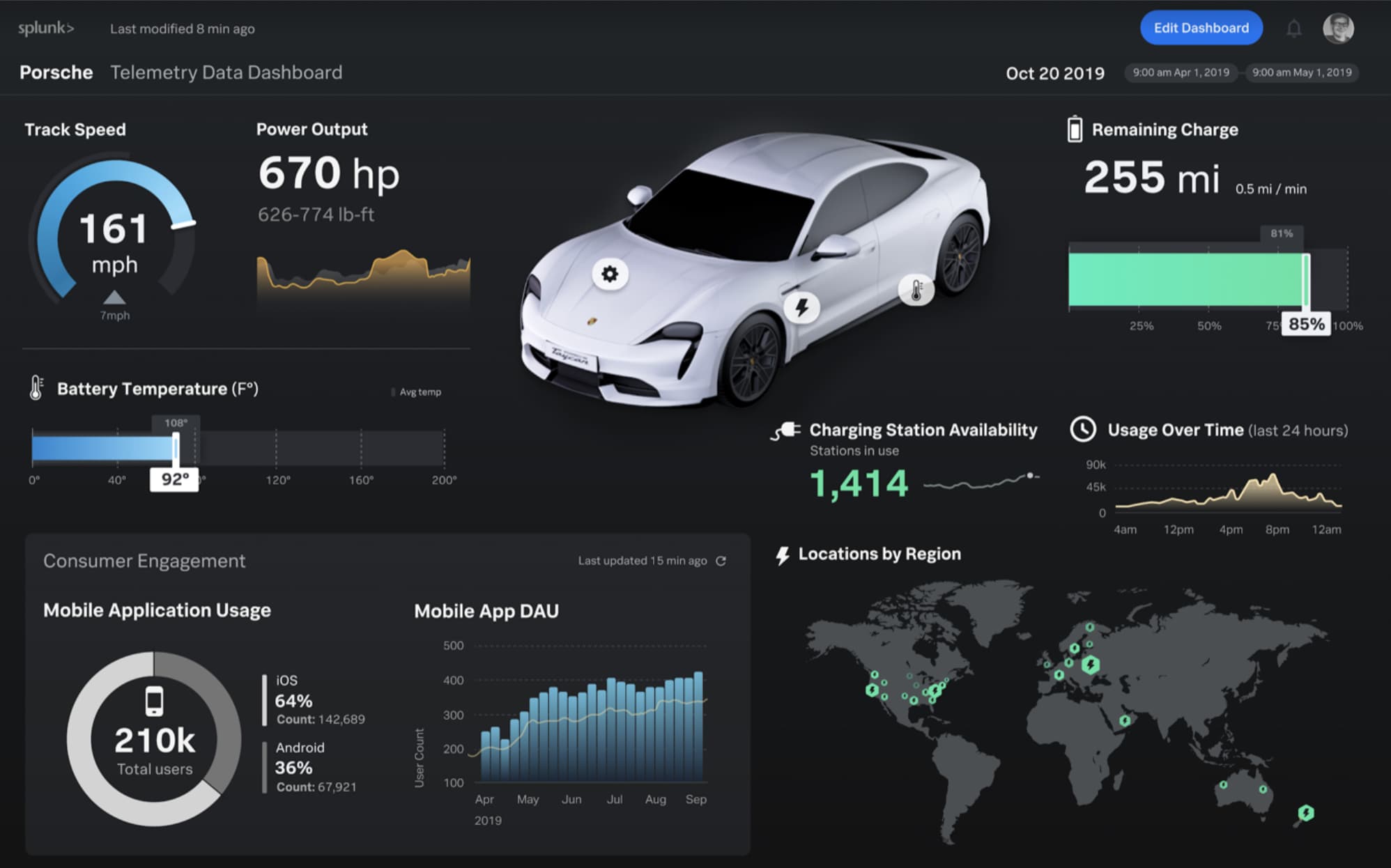This screenshot has height=868, width=1391.
Task: Click the Telemetry Data Dashboard title
Action: [226, 72]
